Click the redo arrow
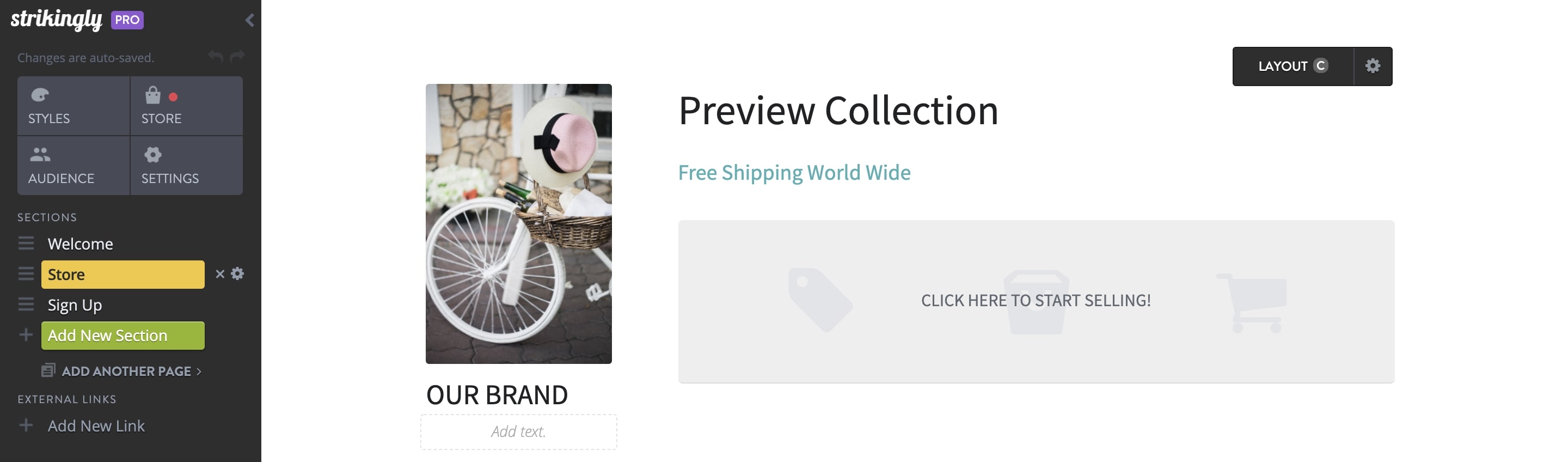1568x462 pixels. [x=237, y=56]
